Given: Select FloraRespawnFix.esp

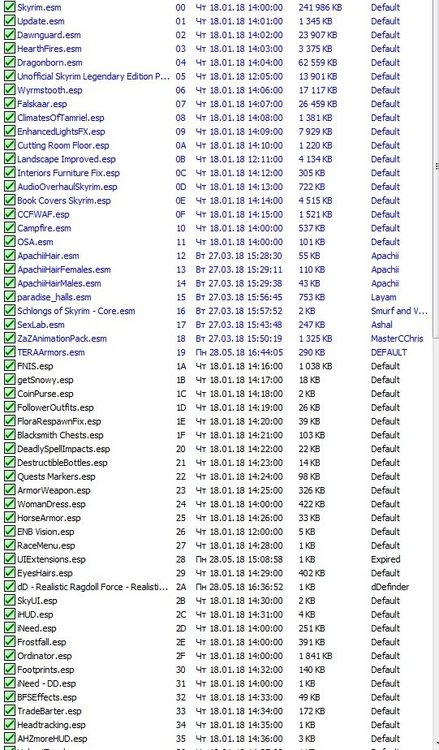Looking at the screenshot, I should [59, 421].
